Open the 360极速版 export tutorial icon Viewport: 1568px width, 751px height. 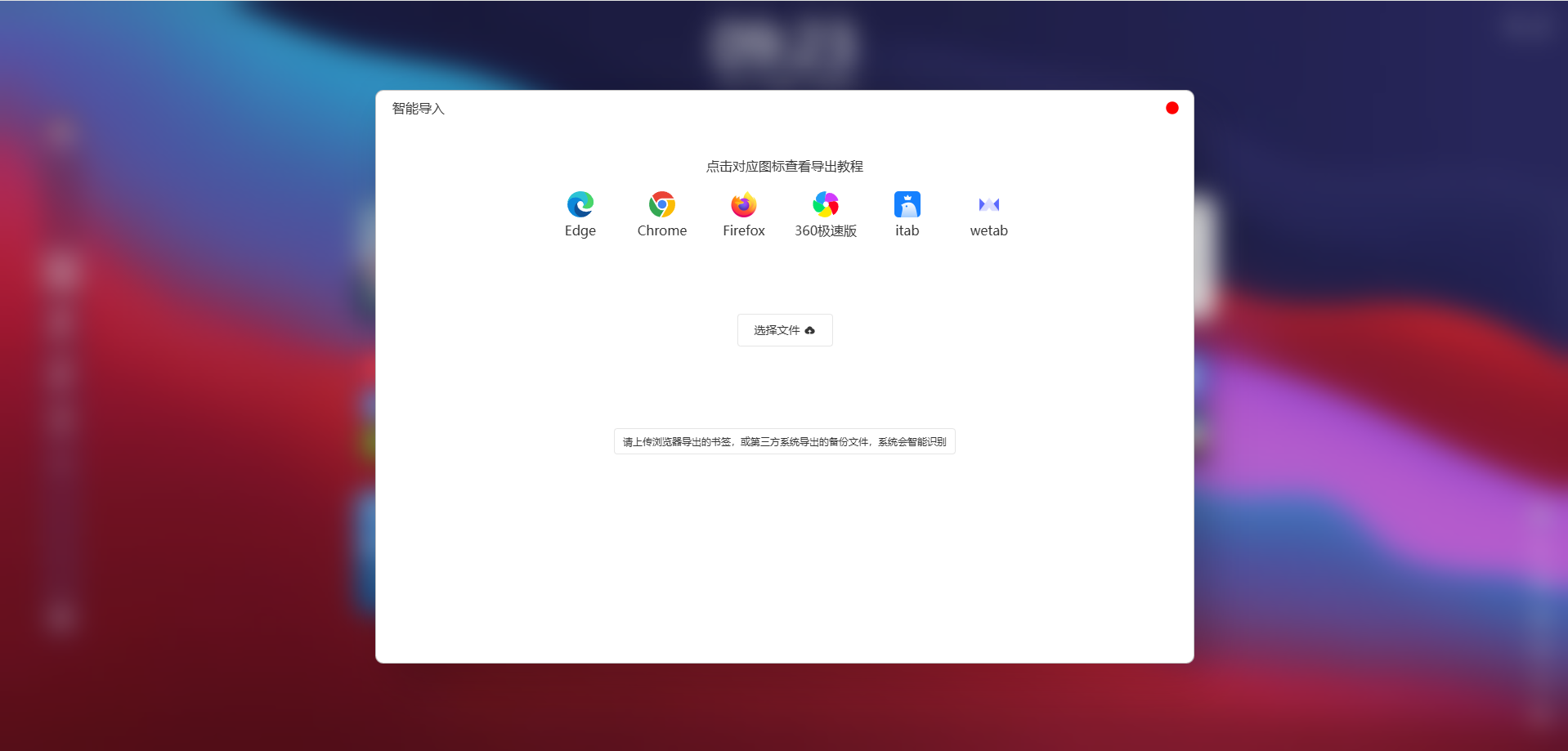point(826,204)
